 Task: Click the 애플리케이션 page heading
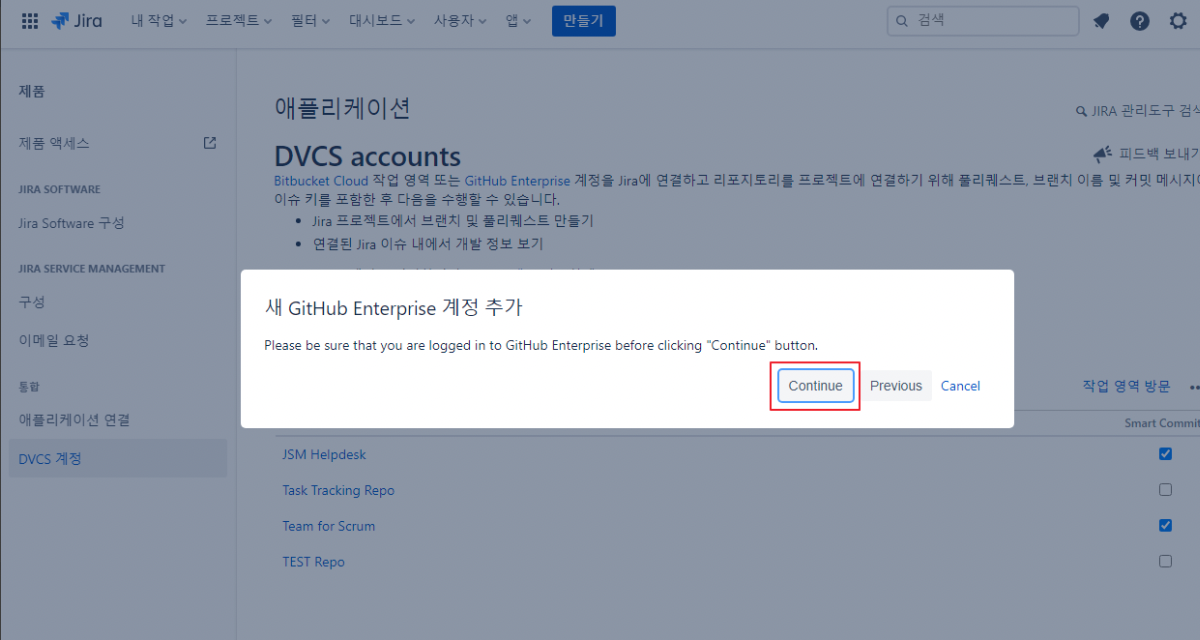point(342,108)
